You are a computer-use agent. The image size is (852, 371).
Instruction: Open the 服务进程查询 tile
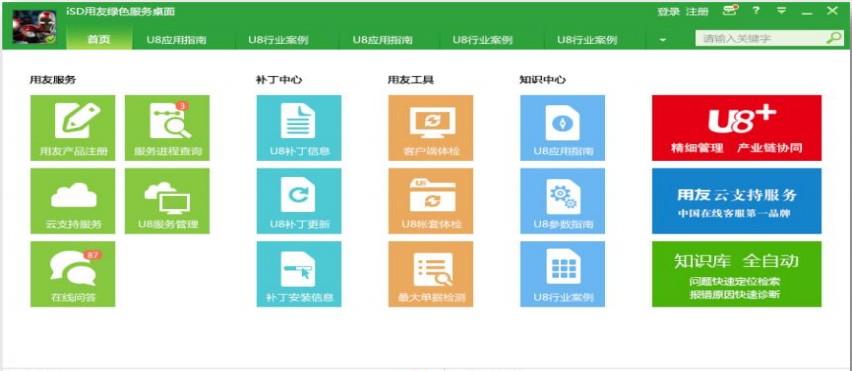click(x=167, y=128)
